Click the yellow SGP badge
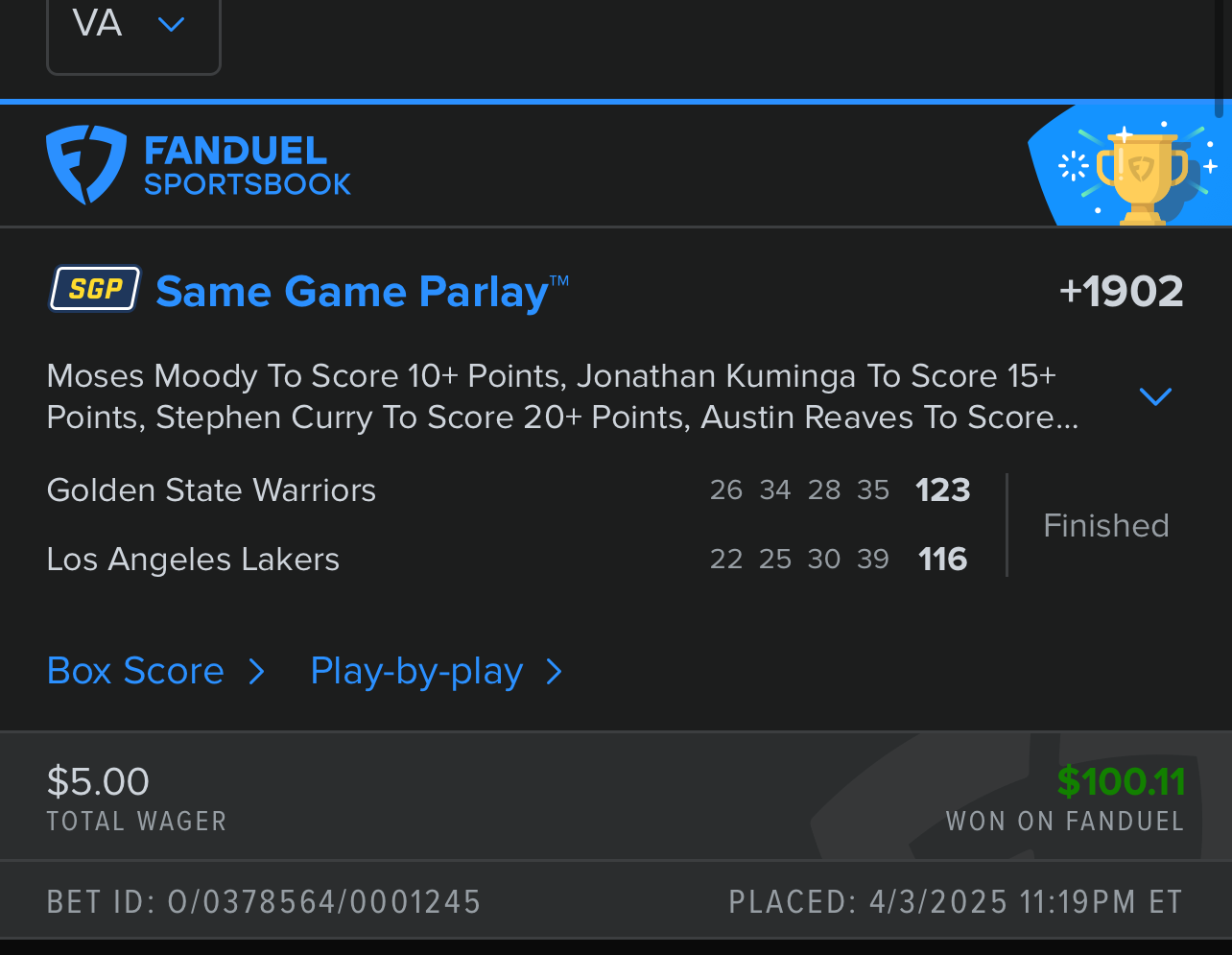Viewport: 1232px width, 955px height. point(95,289)
